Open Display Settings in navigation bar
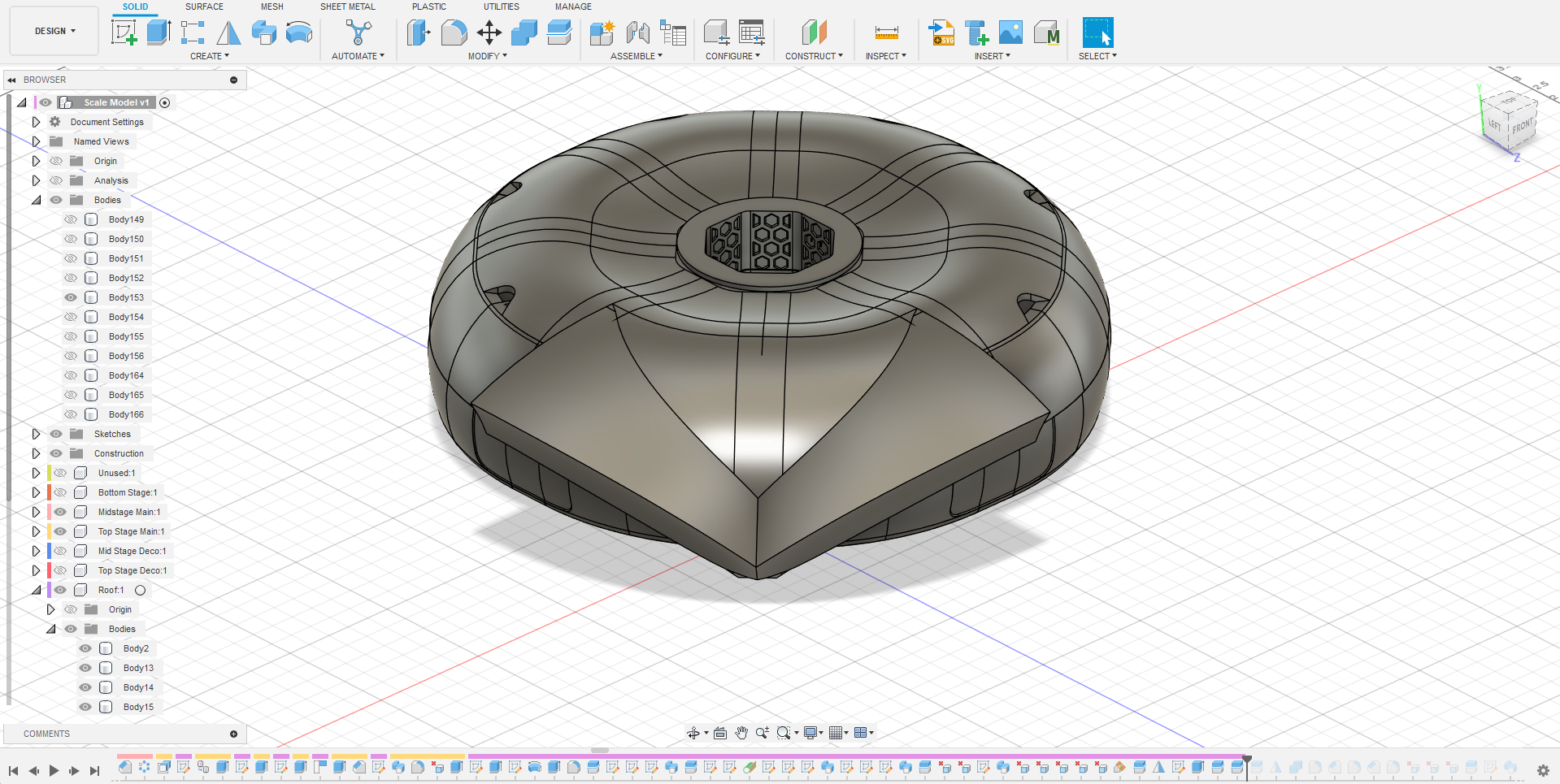 point(810,733)
